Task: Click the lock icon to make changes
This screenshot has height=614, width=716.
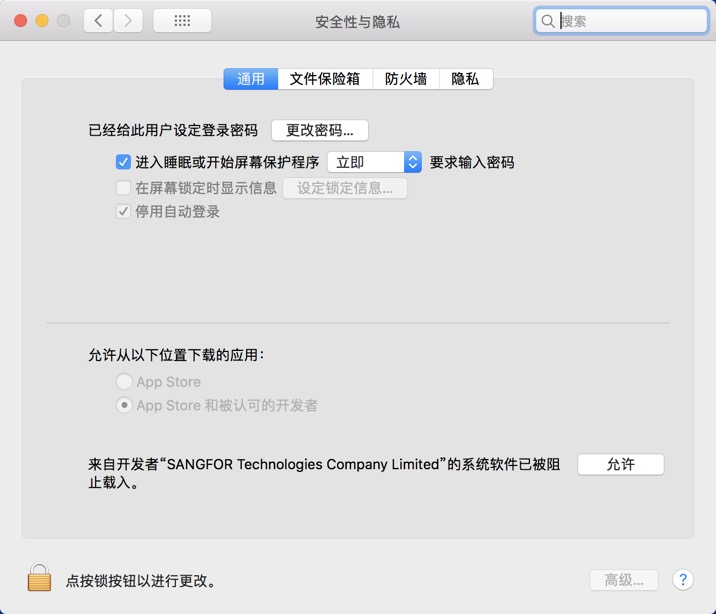Action: pyautogui.click(x=39, y=578)
